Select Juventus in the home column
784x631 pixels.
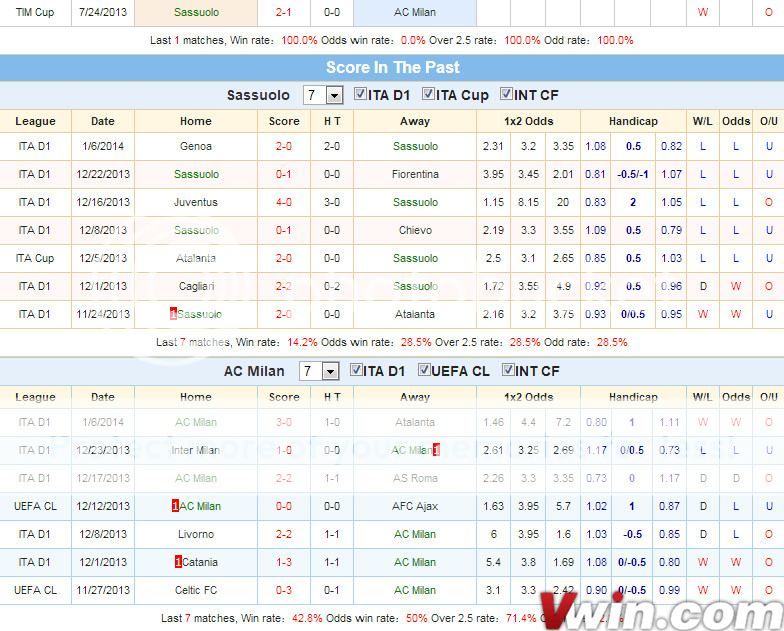click(196, 202)
